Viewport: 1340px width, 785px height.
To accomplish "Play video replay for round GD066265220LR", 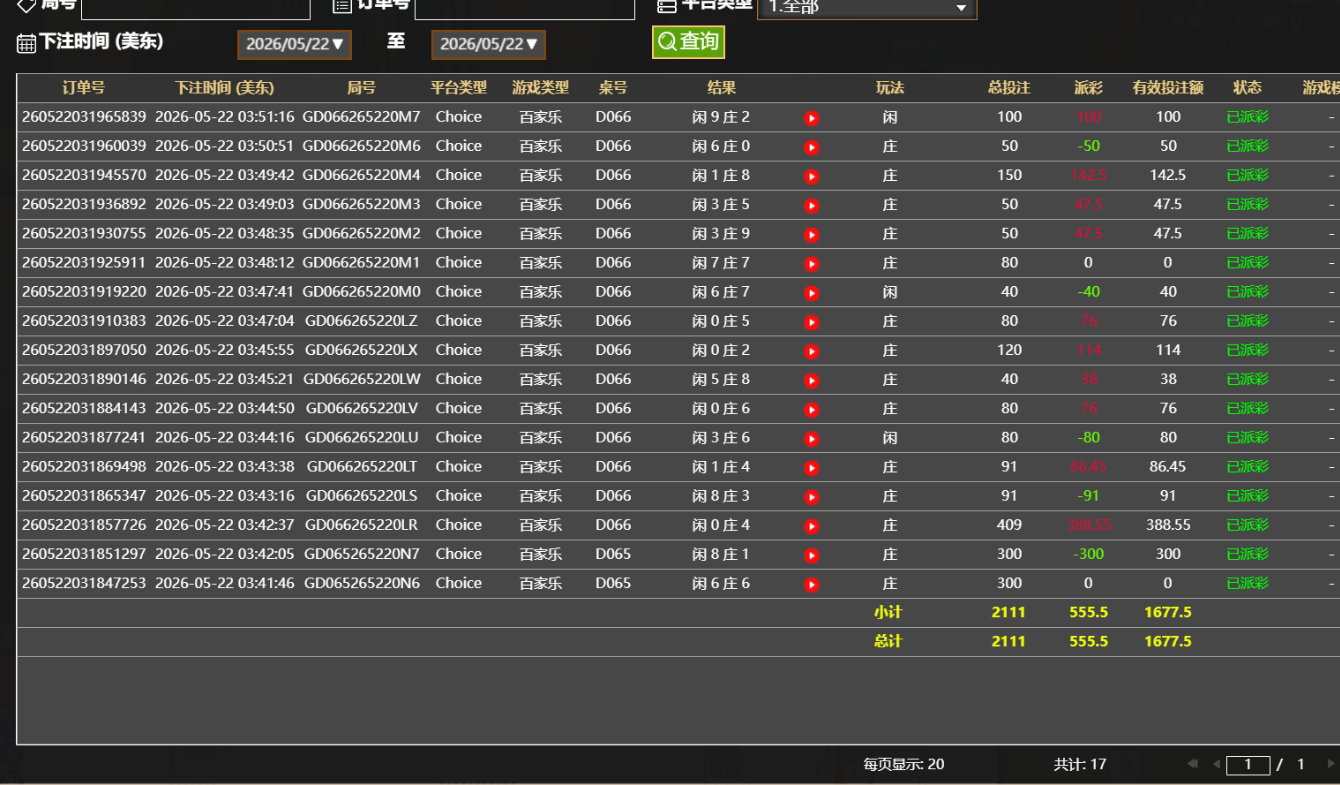I will 812,526.
